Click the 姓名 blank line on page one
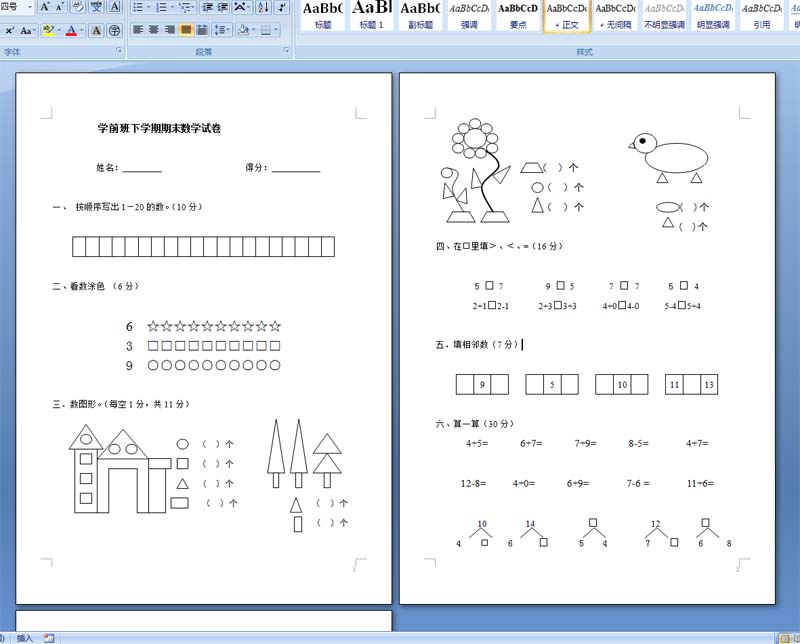The height and width of the screenshot is (644, 800). (x=142, y=169)
